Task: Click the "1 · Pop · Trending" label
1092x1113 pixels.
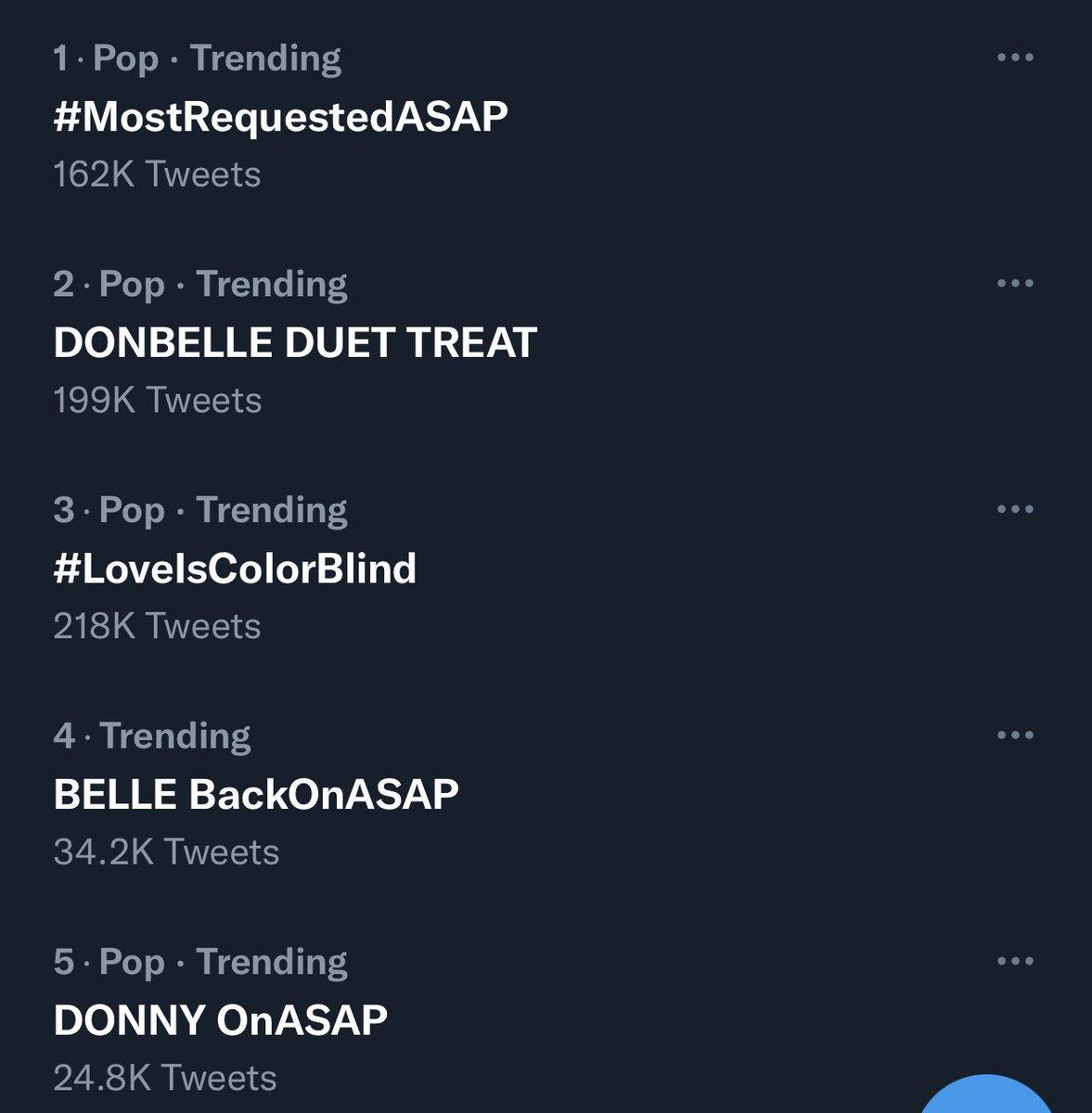Action: point(197,58)
